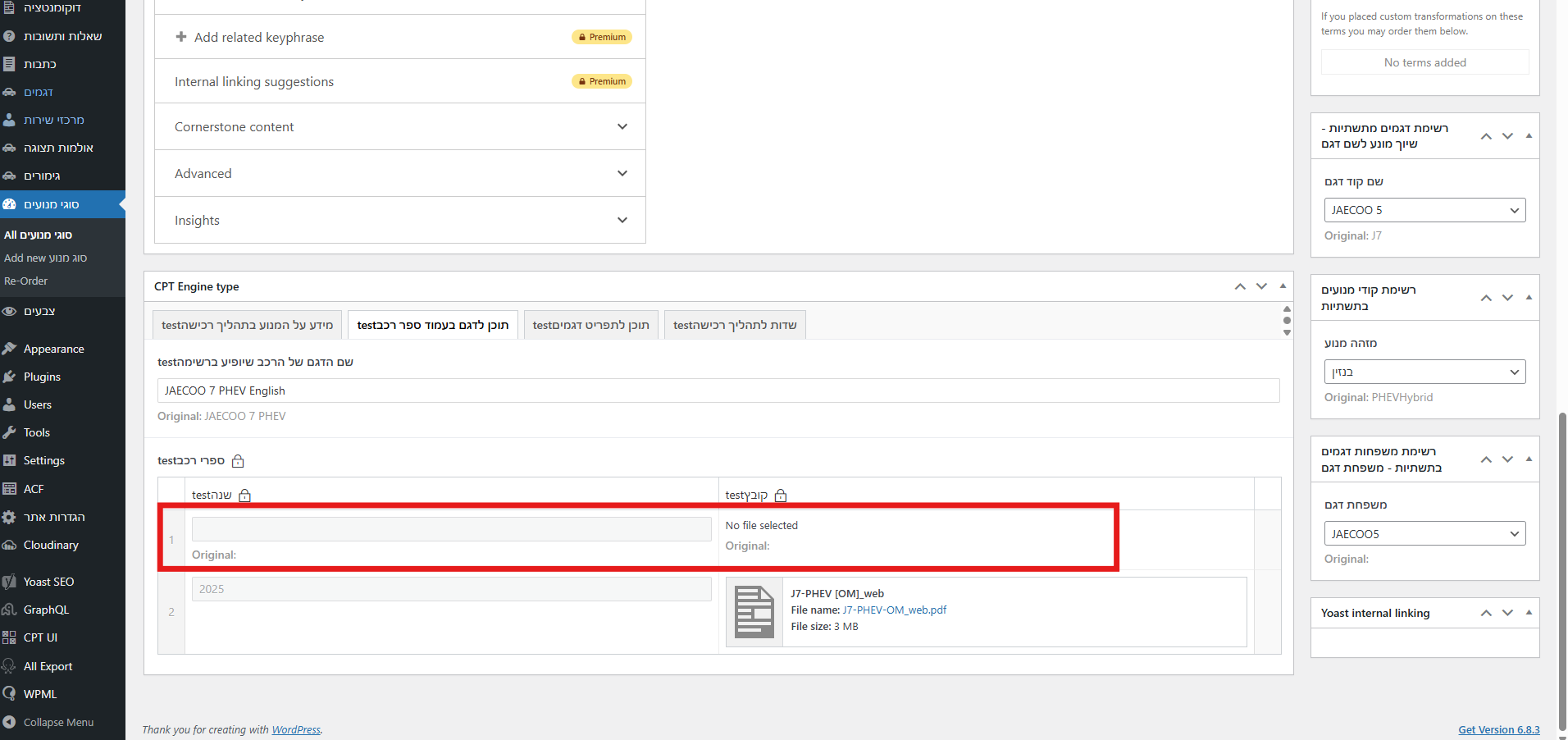Open the Users menu item
Viewport: 1568px width, 740px height.
tap(38, 404)
